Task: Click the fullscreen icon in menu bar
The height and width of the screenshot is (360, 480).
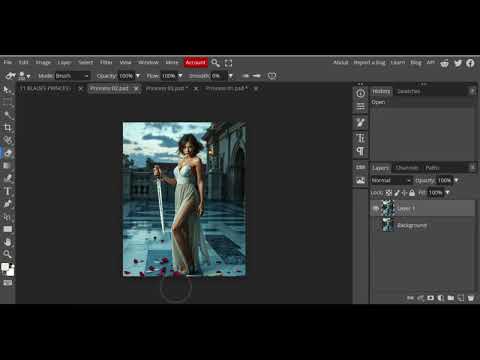Action: [228, 63]
